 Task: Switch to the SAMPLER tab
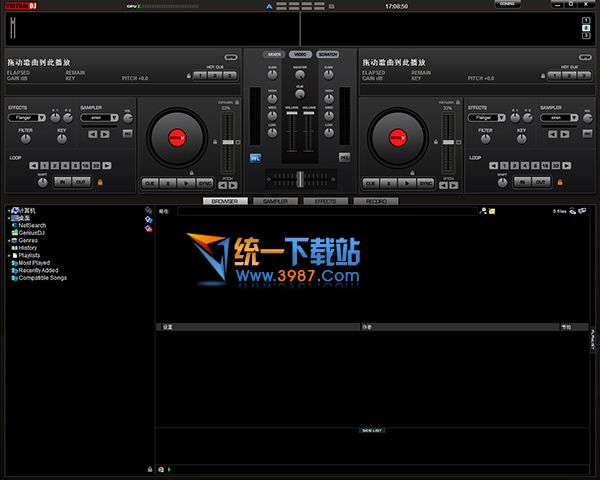tap(275, 201)
